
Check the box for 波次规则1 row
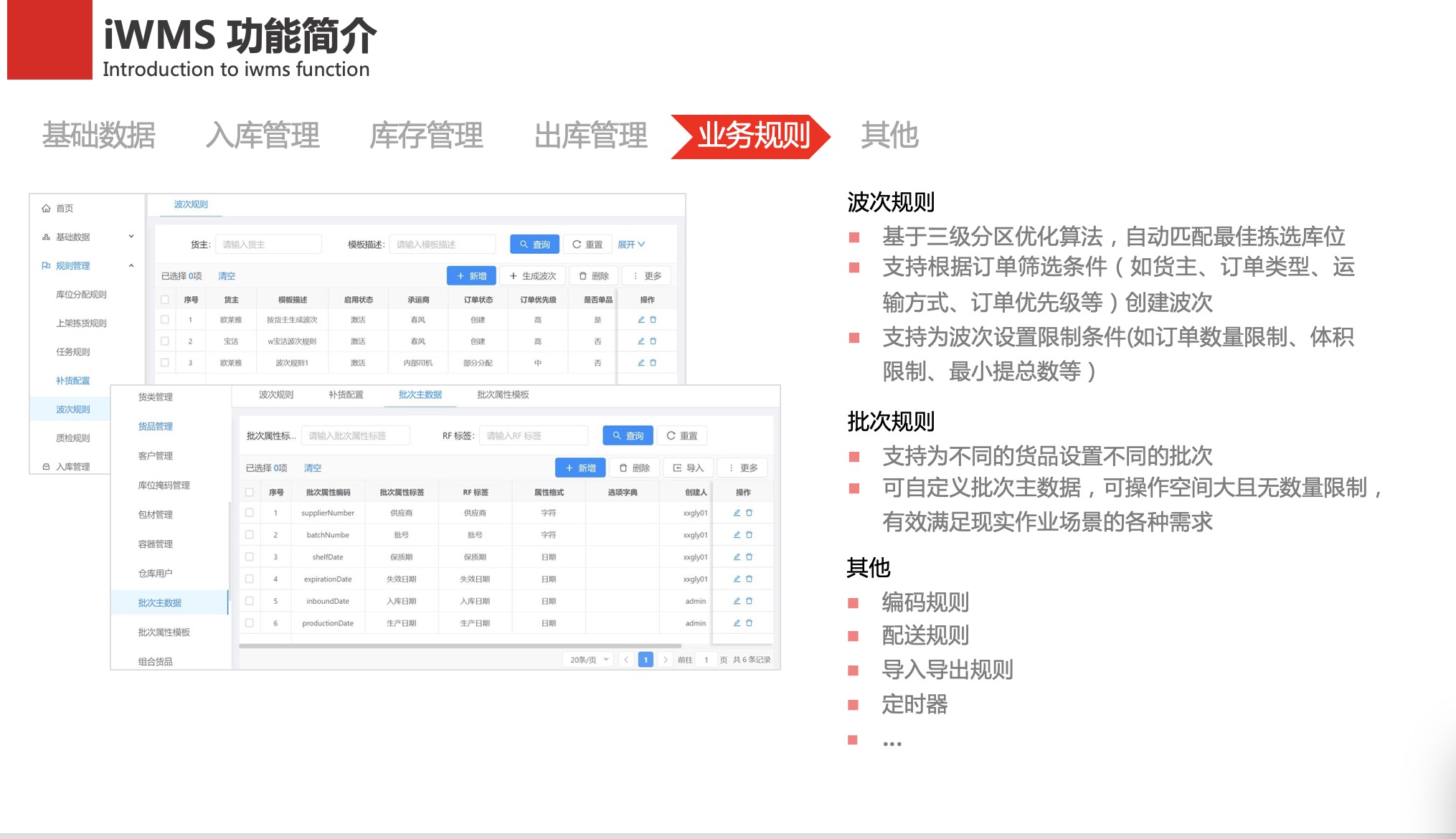tap(165, 363)
